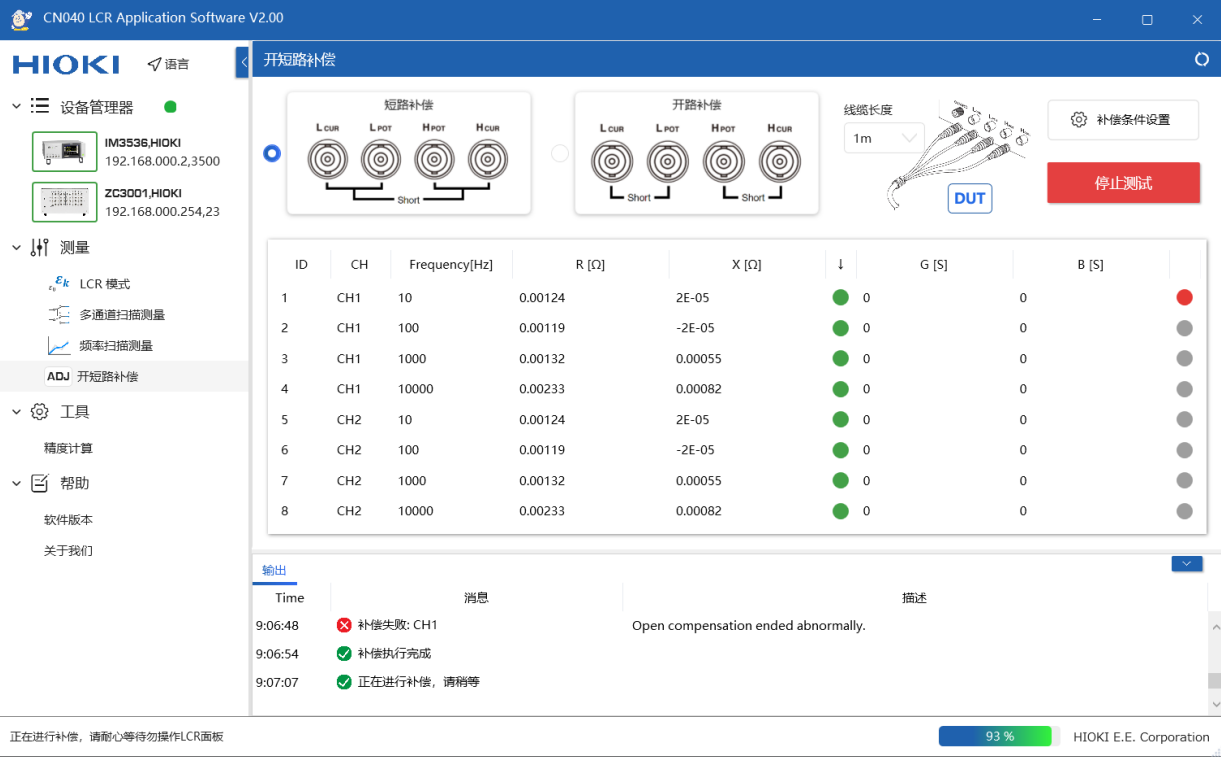
Task: Open the 线缆长度 1m dropdown
Action: coord(884,138)
